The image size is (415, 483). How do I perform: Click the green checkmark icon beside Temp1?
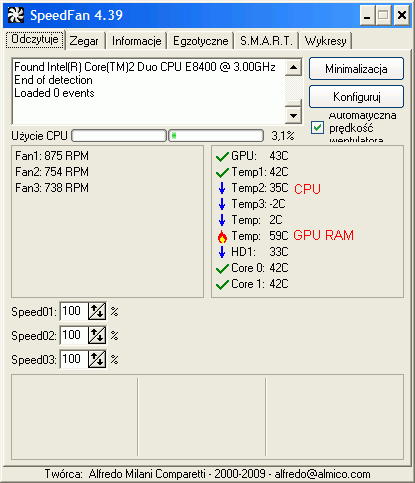click(x=222, y=172)
